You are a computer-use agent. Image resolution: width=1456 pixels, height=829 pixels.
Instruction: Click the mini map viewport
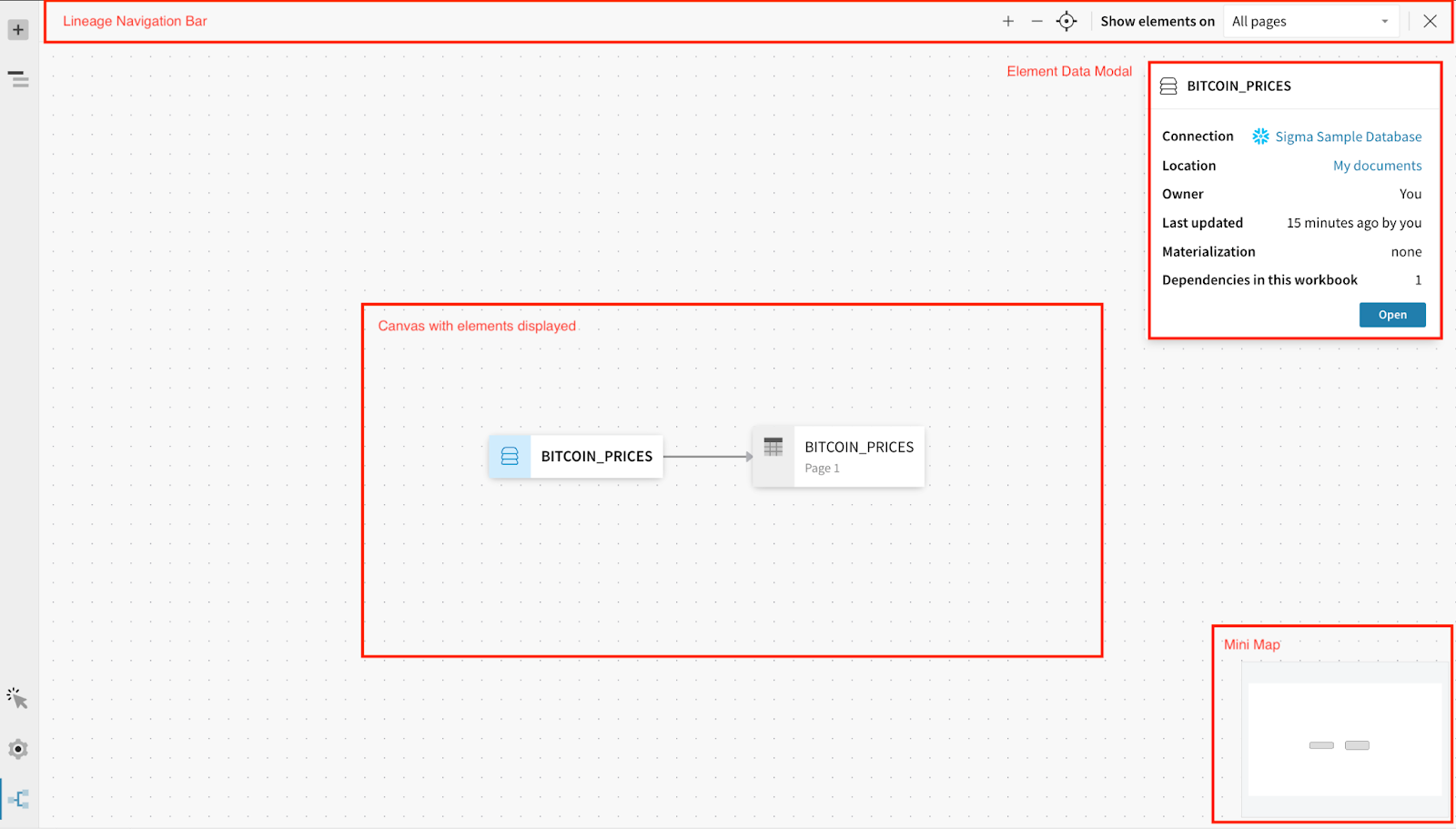(x=1344, y=739)
